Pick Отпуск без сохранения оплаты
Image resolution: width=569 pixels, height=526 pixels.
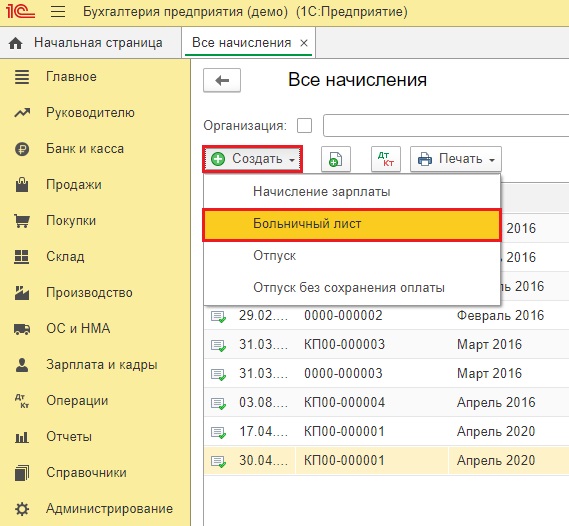click(352, 288)
